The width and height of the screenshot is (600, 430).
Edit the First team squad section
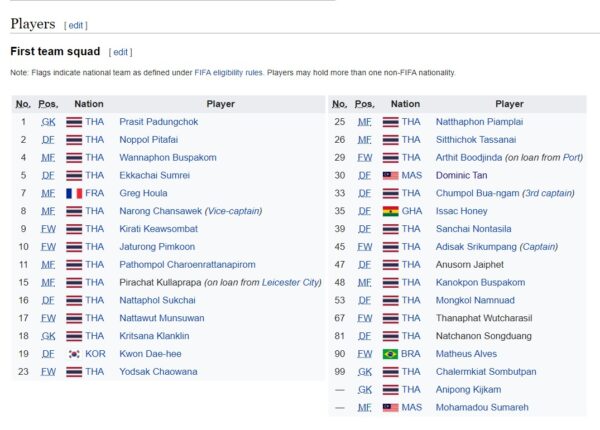pos(121,52)
